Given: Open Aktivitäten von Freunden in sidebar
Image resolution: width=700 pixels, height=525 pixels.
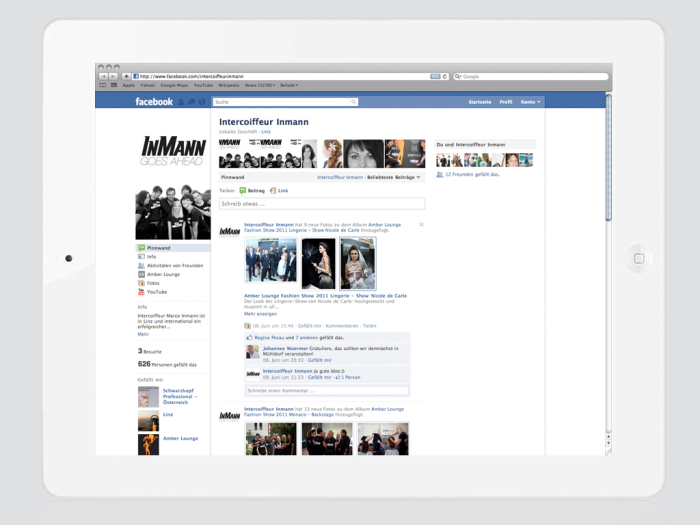Looking at the screenshot, I should (173, 266).
